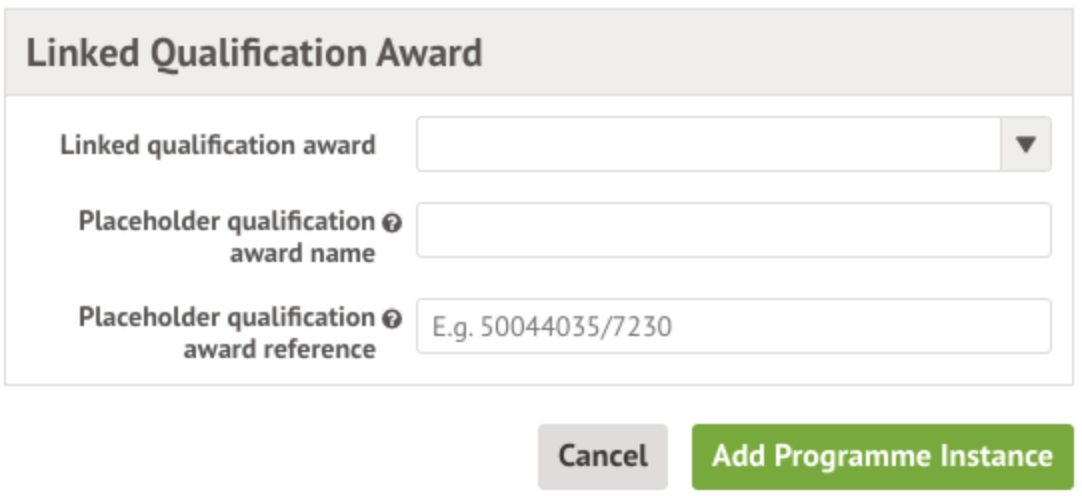Show tooltip for placeholder award name question mark

coord(392,222)
